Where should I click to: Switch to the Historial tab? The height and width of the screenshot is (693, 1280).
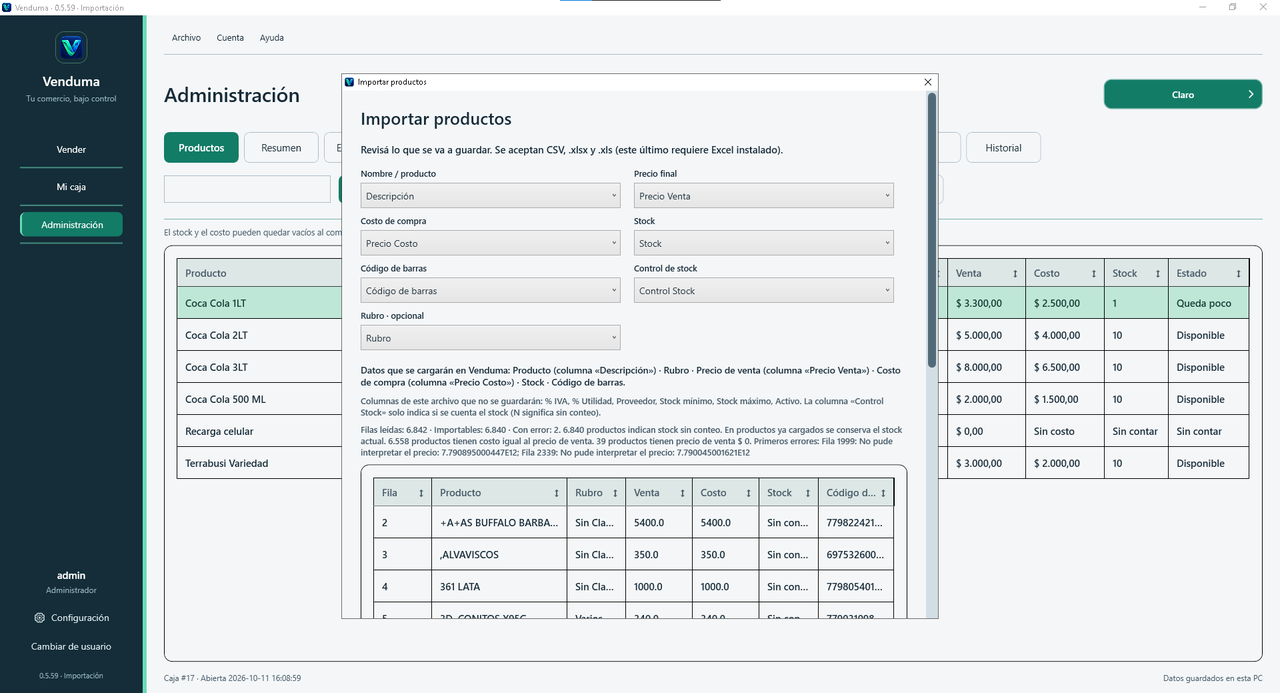(1003, 148)
